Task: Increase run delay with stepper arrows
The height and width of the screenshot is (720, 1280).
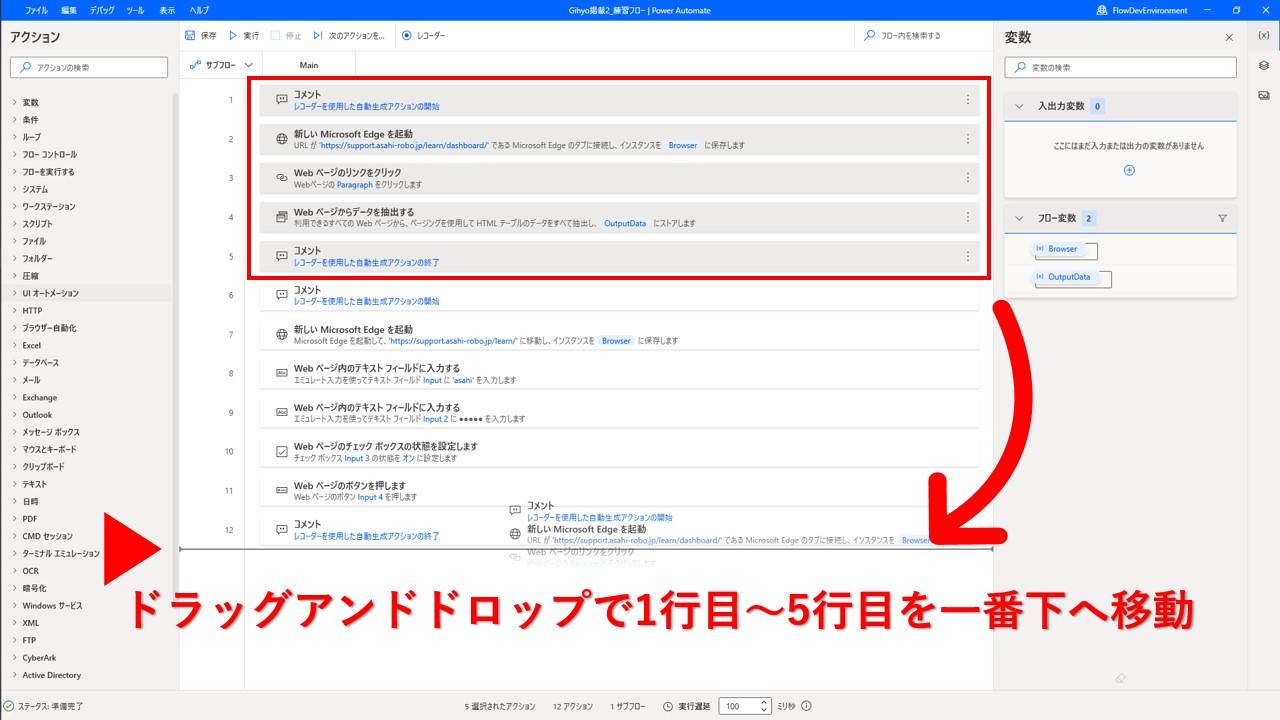Action: (765, 702)
